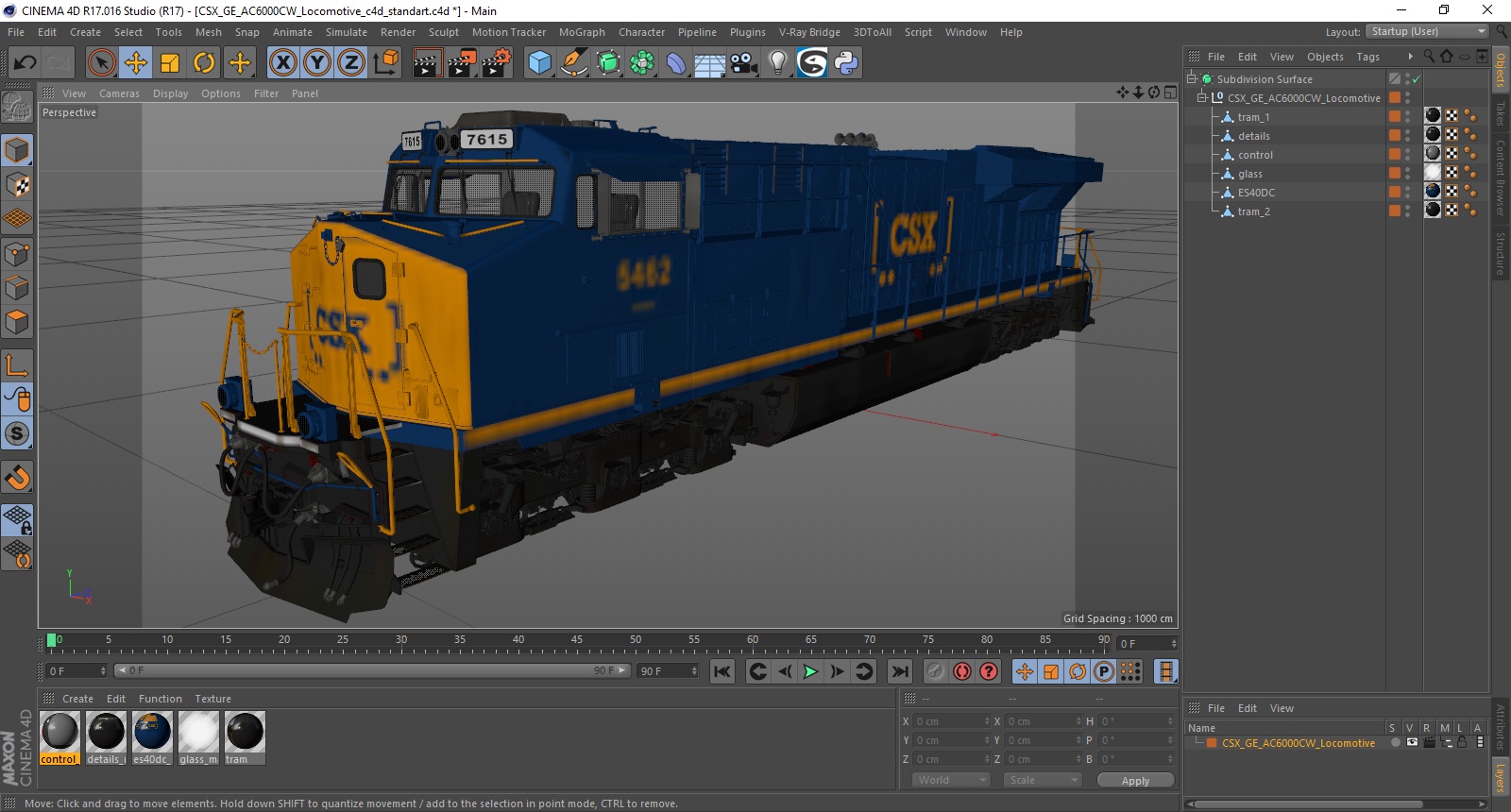Toggle Y axis lock
Viewport: 1511px width, 812px height.
(x=317, y=63)
